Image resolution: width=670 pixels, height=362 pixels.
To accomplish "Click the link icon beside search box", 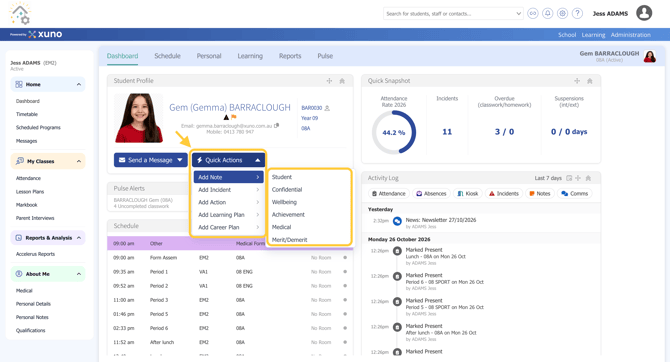I will [533, 14].
